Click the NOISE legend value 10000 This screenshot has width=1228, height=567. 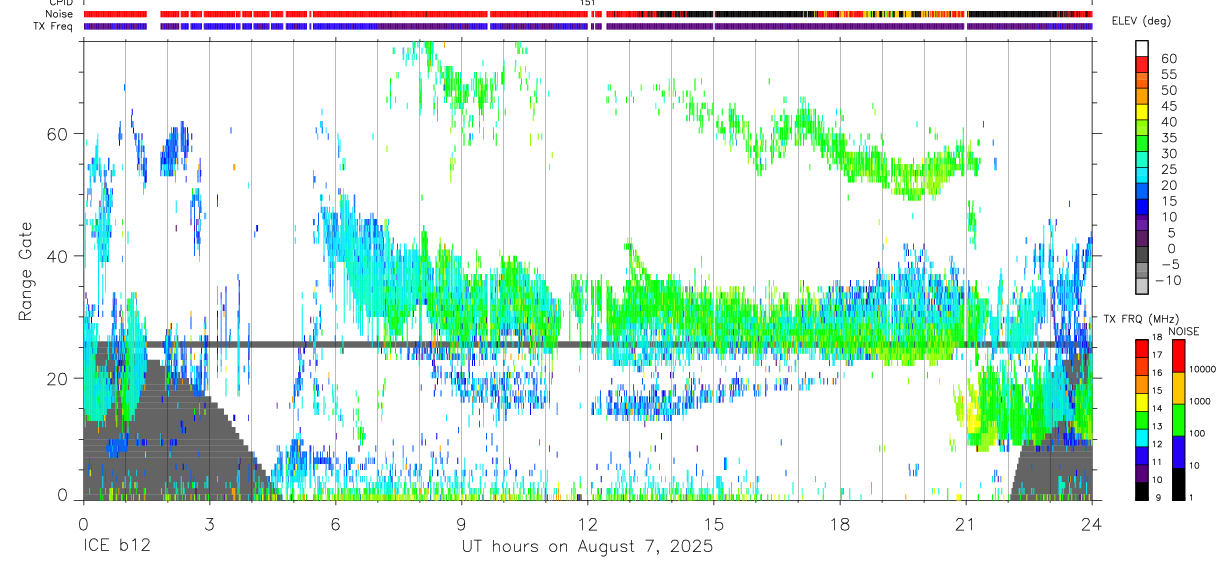click(1202, 369)
